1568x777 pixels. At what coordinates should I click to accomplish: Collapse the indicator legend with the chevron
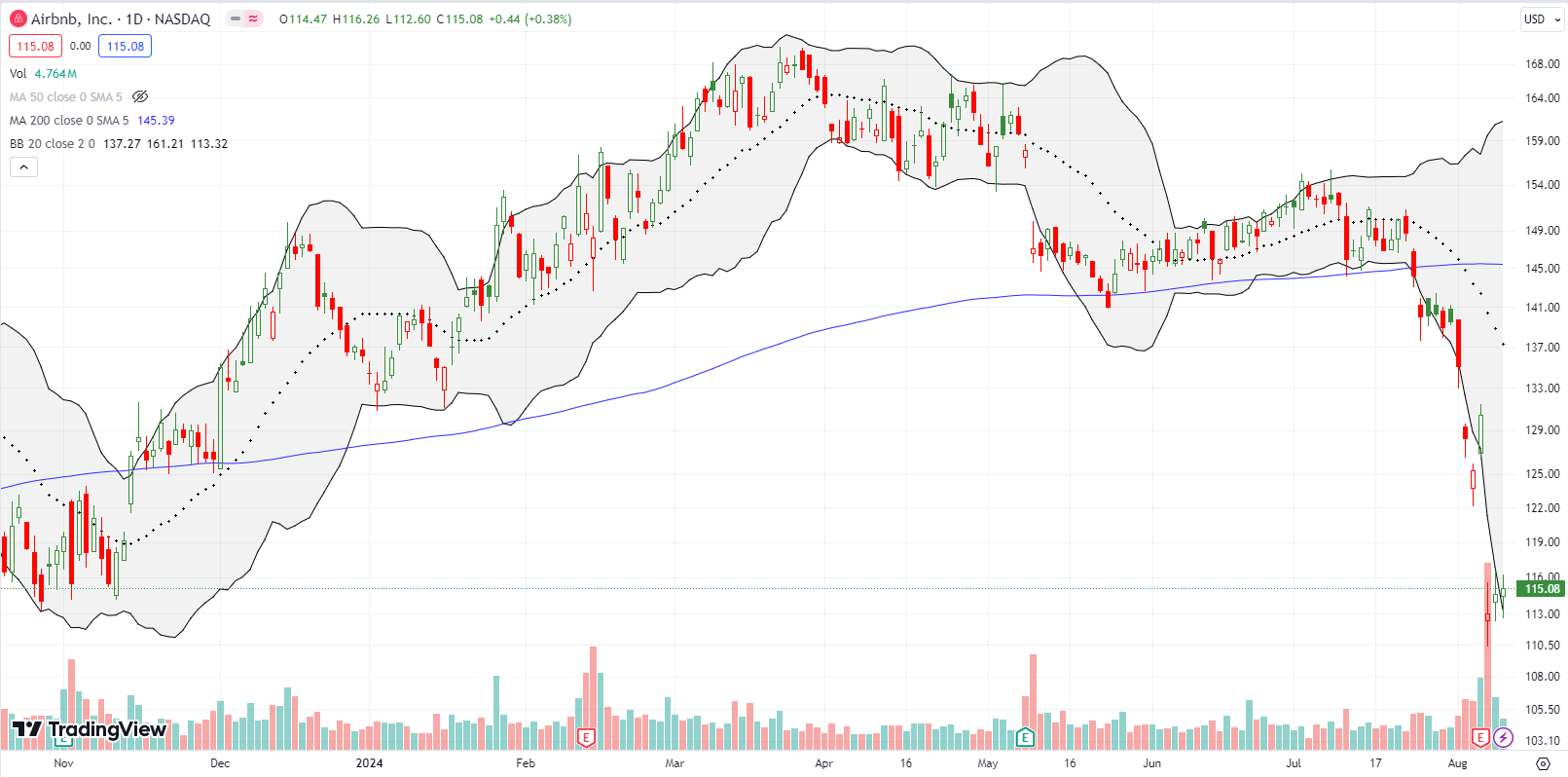click(23, 167)
